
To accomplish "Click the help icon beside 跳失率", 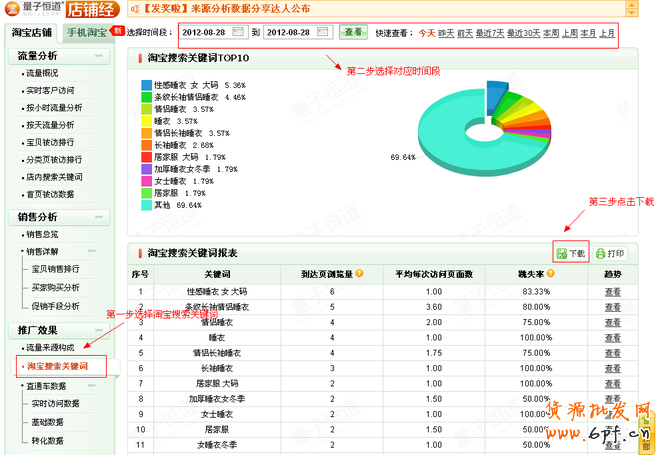I will coord(551,273).
